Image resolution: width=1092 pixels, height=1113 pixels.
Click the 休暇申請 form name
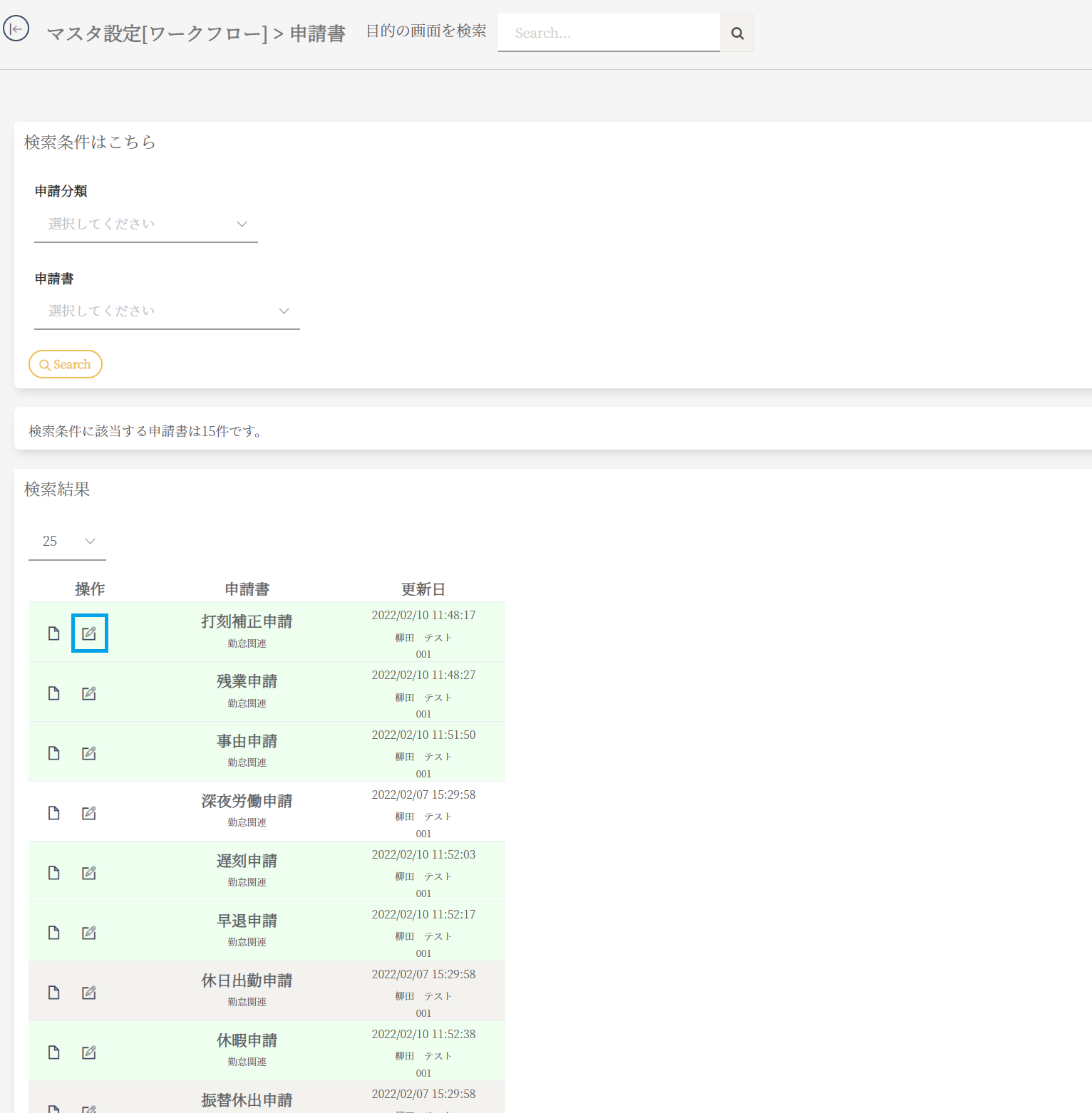(247, 1041)
